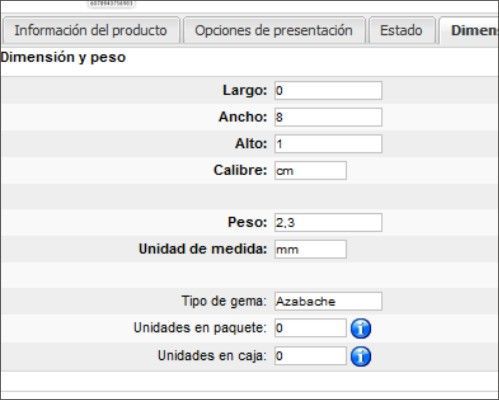Focus the Unidades en paquete input

pyautogui.click(x=310, y=328)
